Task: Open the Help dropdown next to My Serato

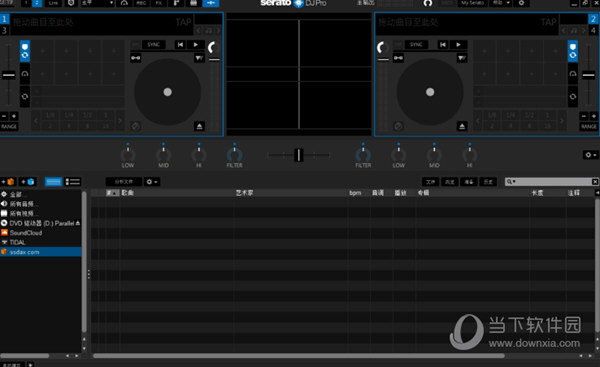Action: tap(501, 3)
